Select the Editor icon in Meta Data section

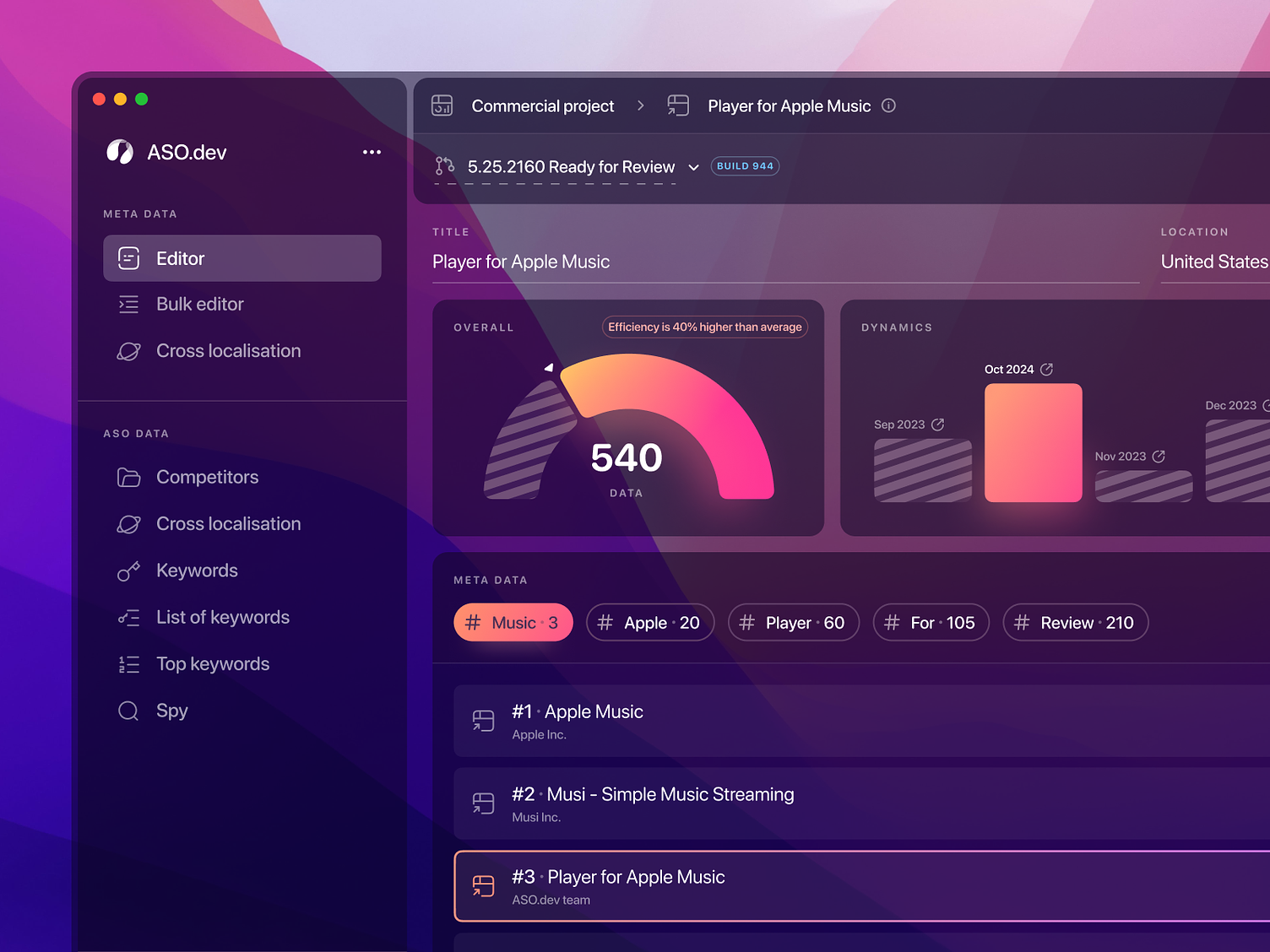click(129, 258)
